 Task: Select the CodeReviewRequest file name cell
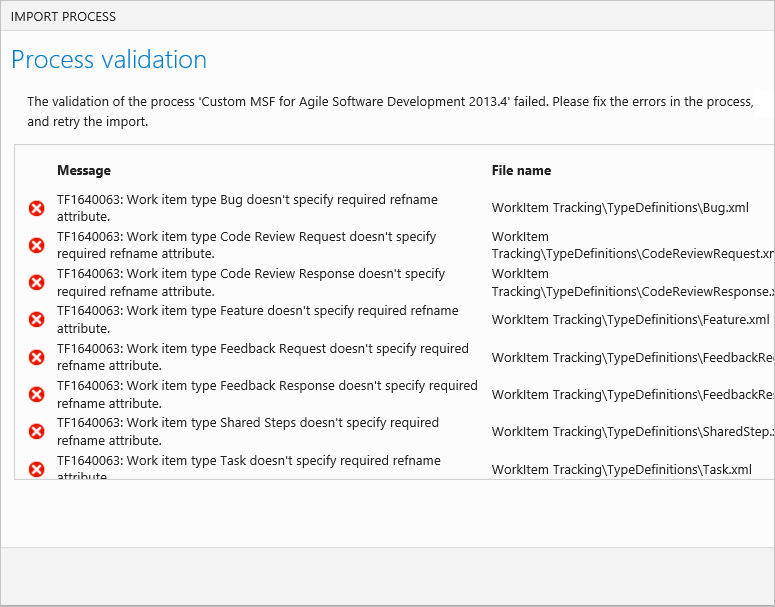point(630,245)
